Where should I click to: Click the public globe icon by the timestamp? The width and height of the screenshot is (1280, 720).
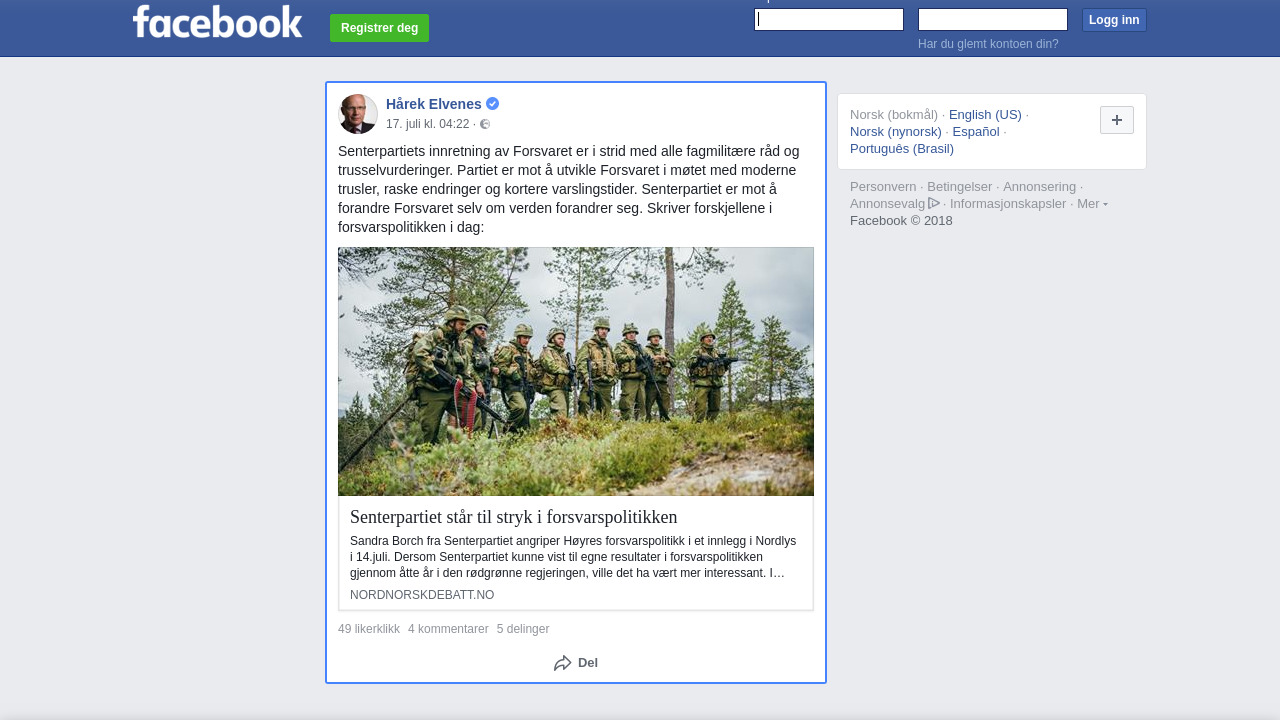(x=485, y=124)
